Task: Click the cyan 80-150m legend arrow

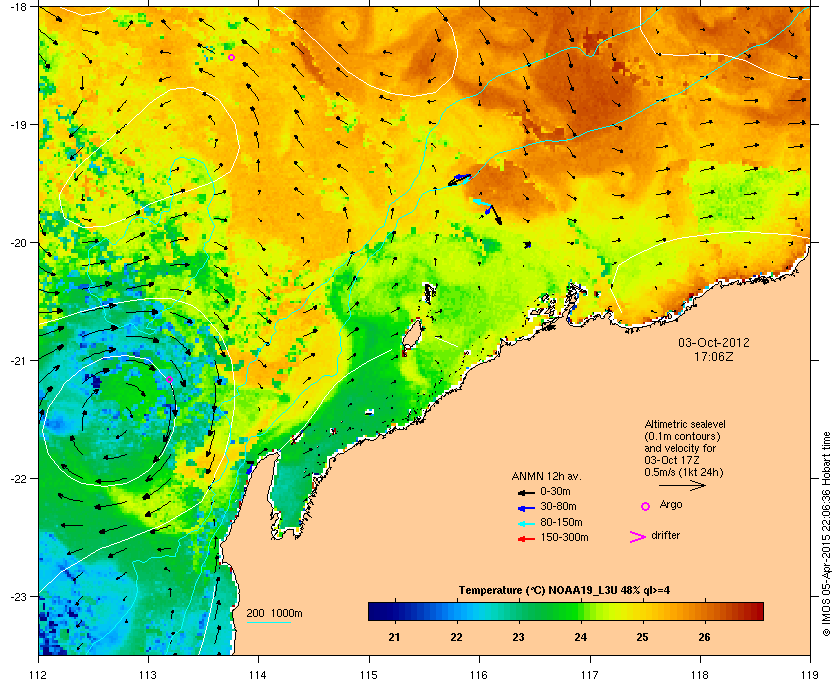Action: 526,523
